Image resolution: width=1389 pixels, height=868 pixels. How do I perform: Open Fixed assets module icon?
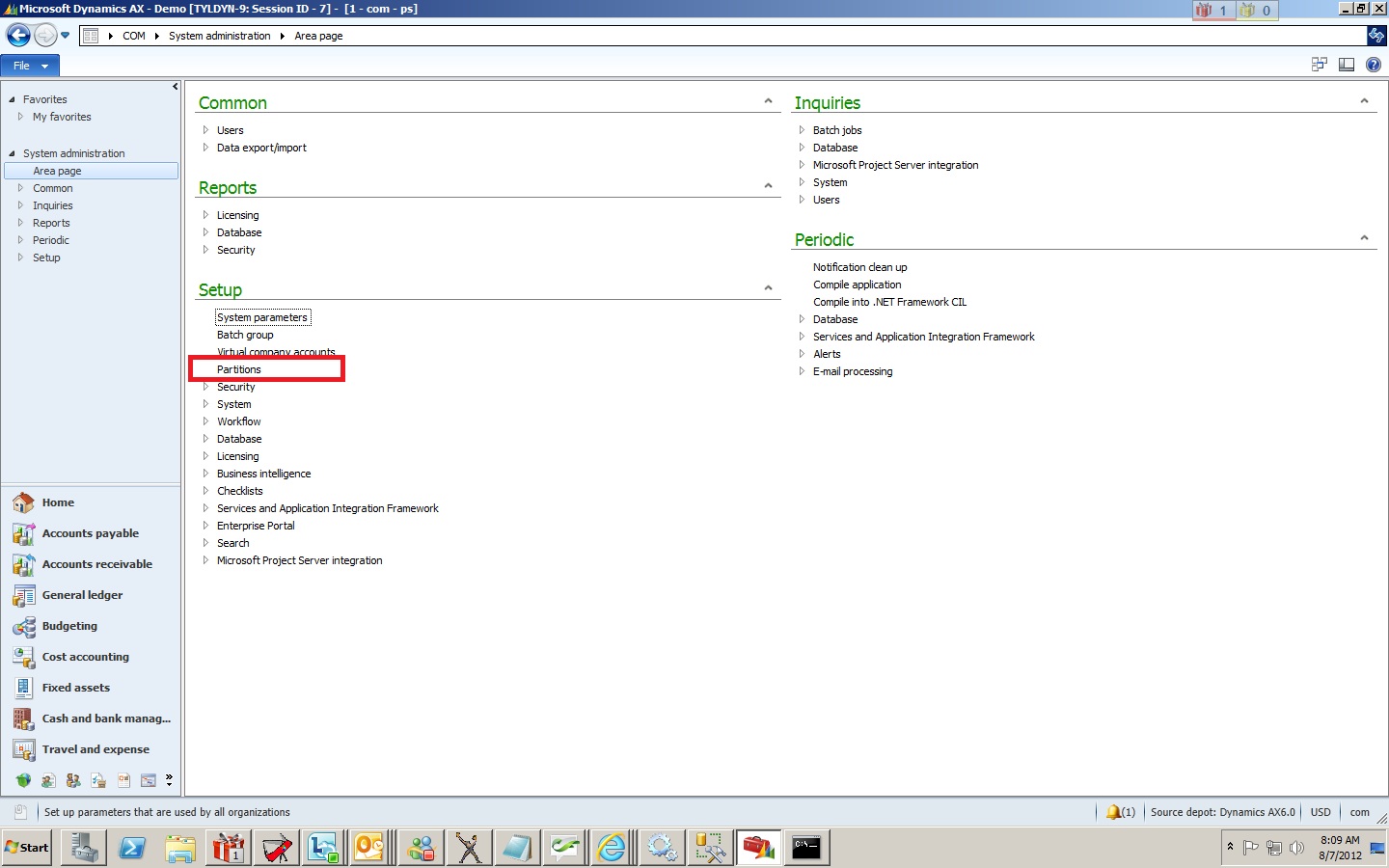(23, 688)
